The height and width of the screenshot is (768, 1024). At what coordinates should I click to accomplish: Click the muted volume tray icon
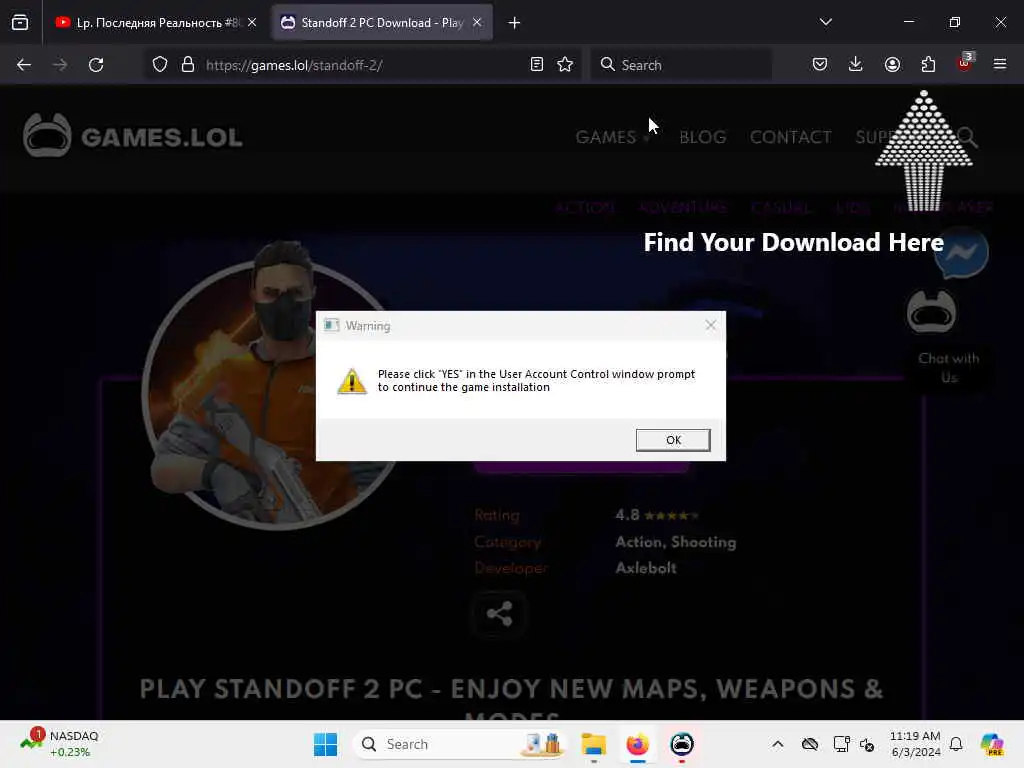click(x=867, y=744)
